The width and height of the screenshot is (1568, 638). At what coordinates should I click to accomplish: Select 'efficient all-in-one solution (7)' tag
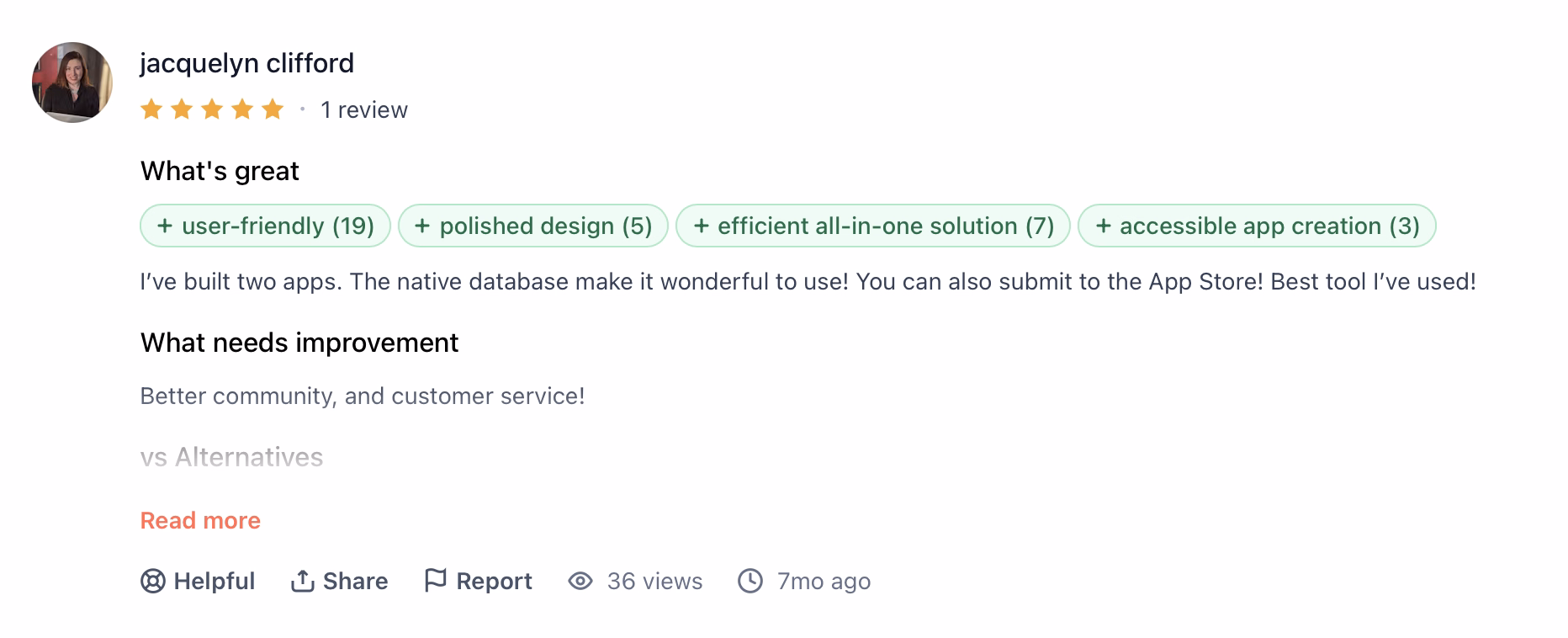(873, 226)
